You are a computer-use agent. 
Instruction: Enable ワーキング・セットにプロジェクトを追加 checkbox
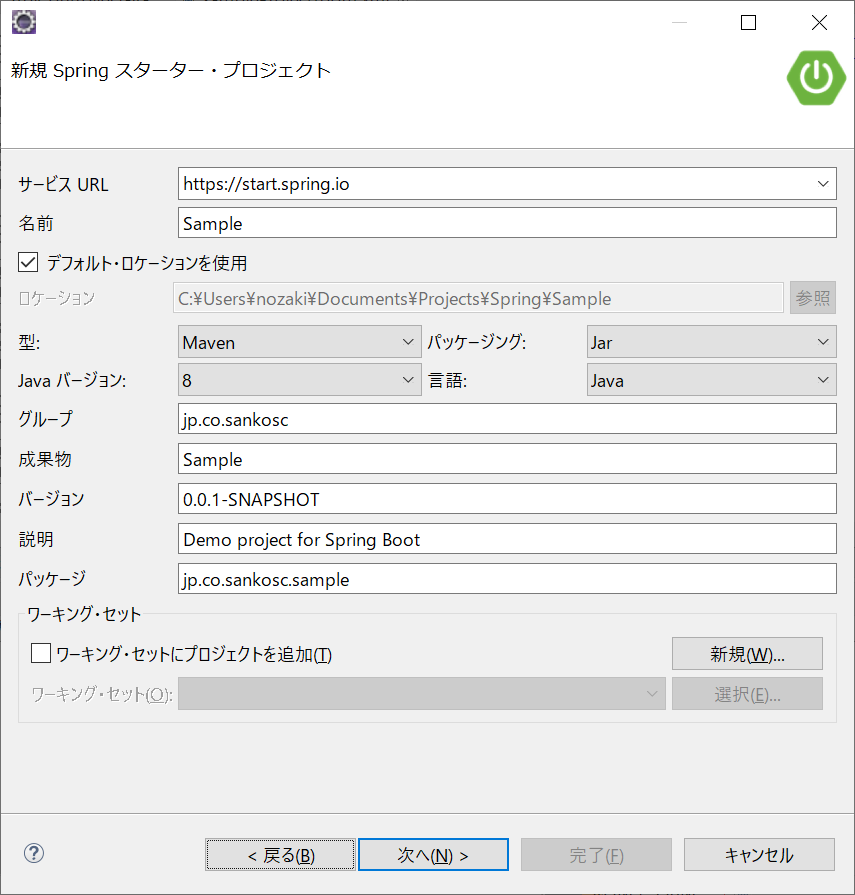(x=41, y=653)
